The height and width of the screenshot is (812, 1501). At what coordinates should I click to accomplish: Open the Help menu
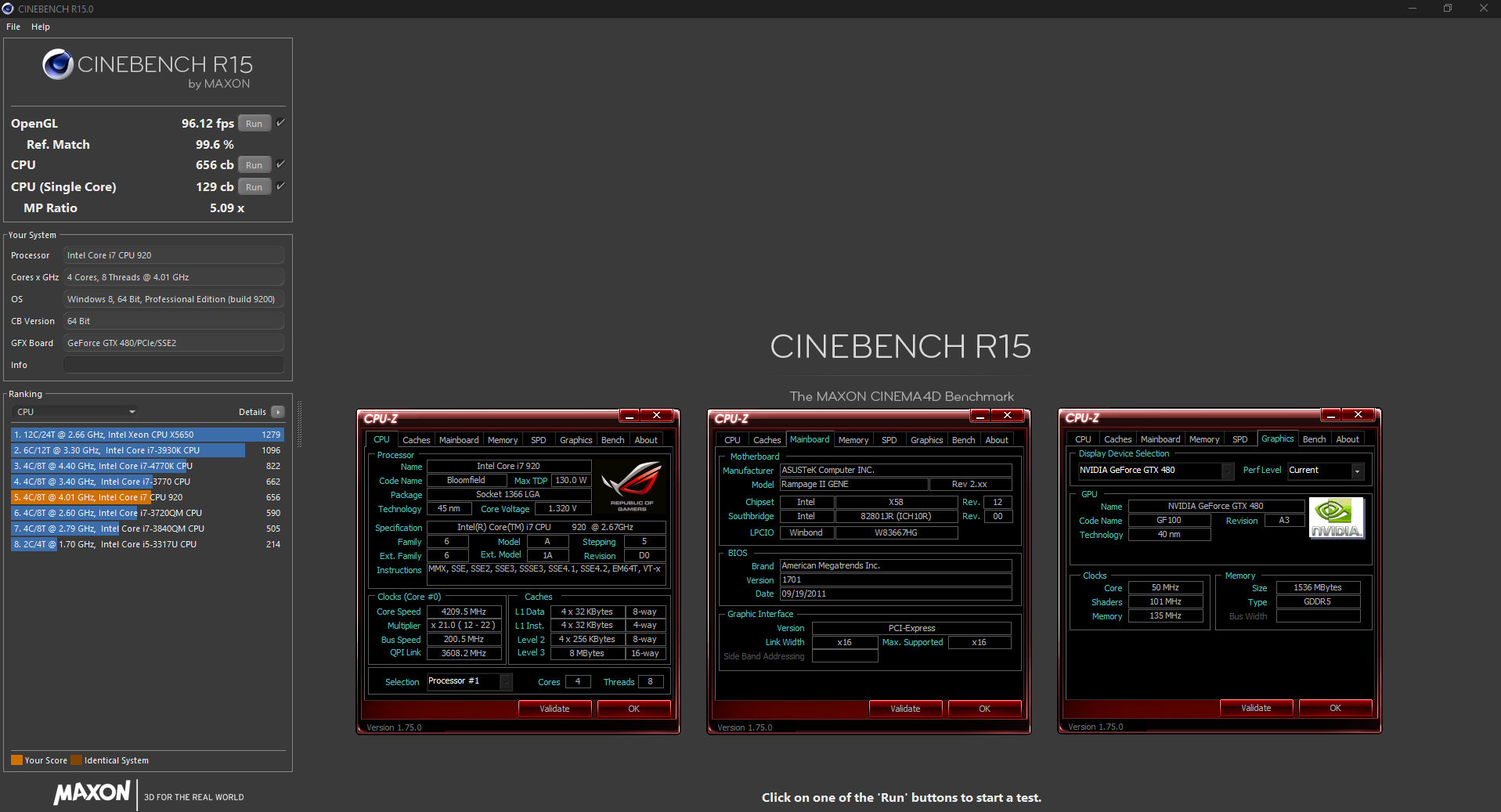coord(41,27)
